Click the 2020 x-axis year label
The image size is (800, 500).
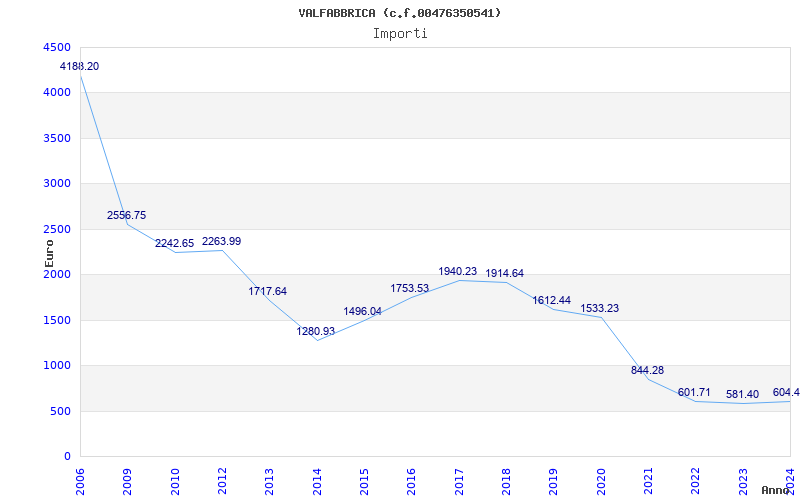coord(601,482)
